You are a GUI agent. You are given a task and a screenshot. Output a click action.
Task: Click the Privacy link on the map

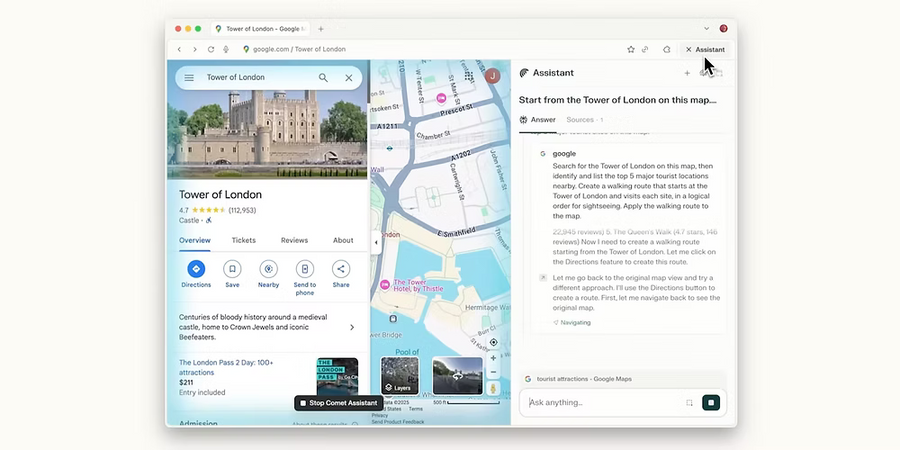pos(379,415)
